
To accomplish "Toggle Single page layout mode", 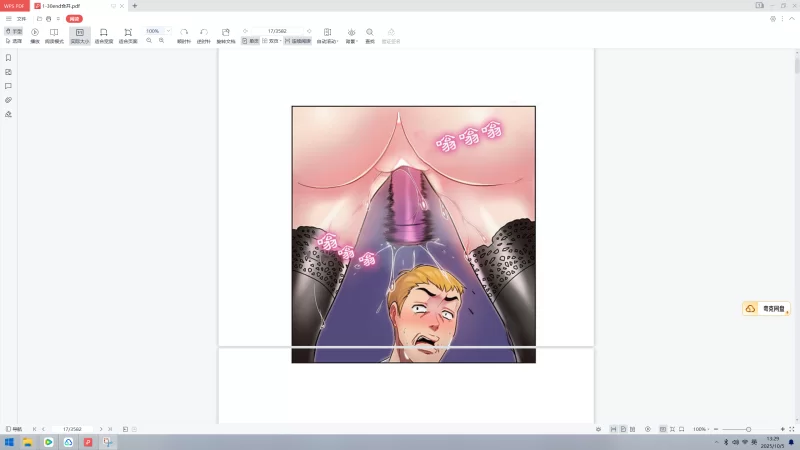I will (x=251, y=41).
